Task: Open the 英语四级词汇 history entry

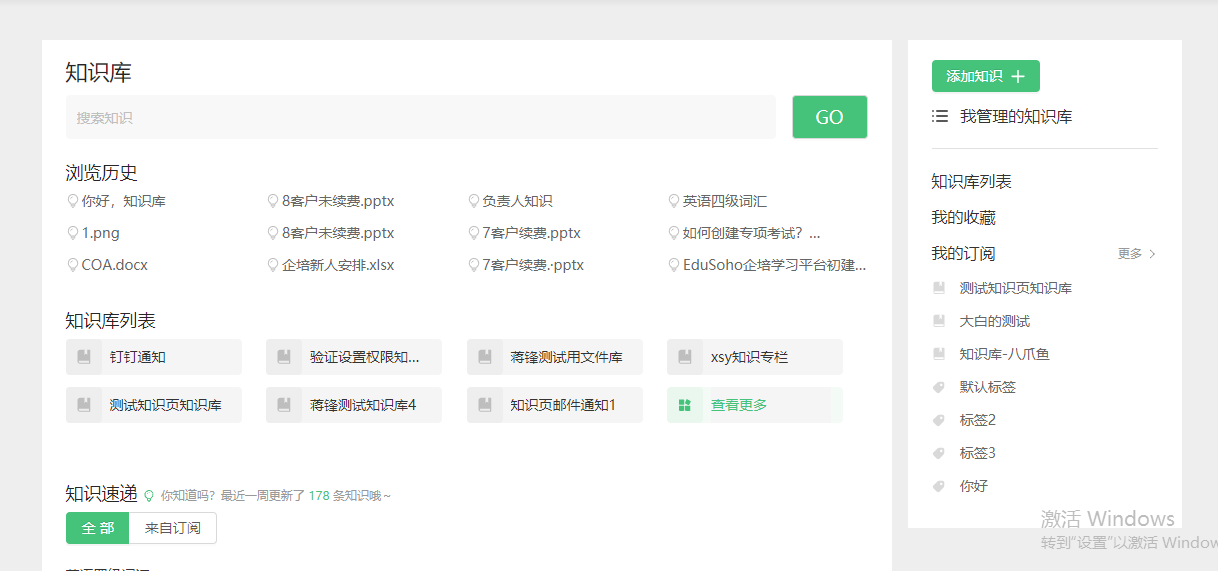Action: click(x=724, y=201)
